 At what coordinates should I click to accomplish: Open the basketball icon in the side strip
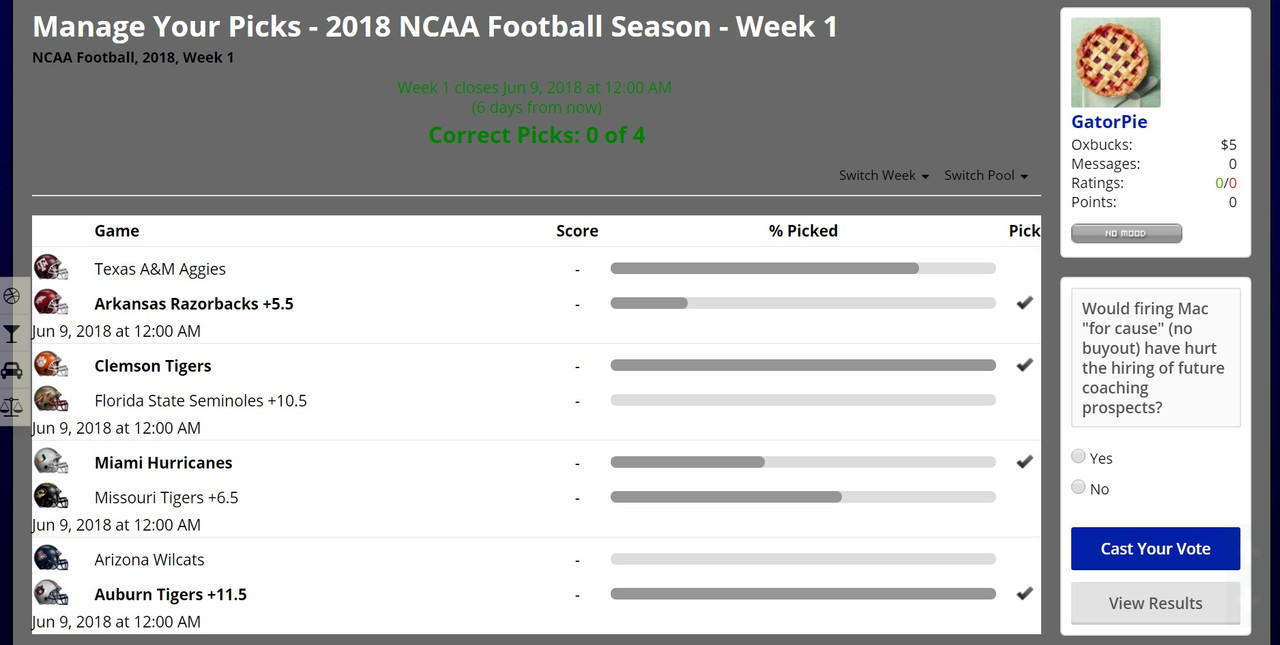click(11, 296)
